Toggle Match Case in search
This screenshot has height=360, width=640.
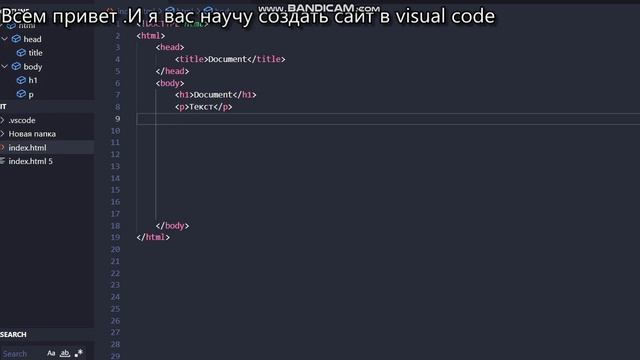coord(51,353)
